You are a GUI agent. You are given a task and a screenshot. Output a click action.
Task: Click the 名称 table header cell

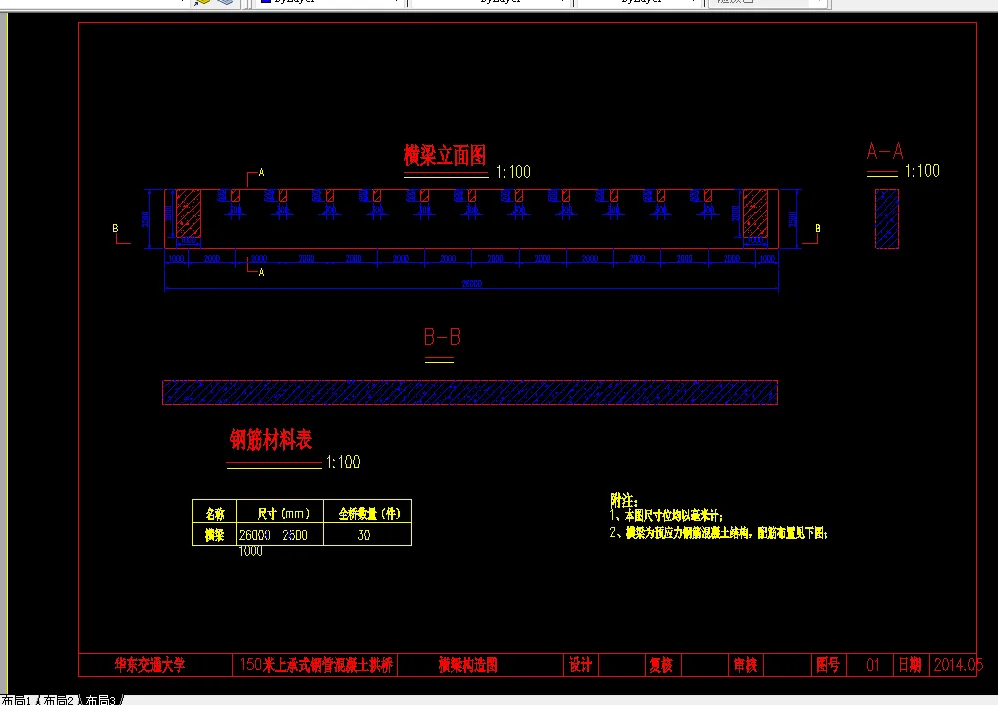[x=214, y=513]
